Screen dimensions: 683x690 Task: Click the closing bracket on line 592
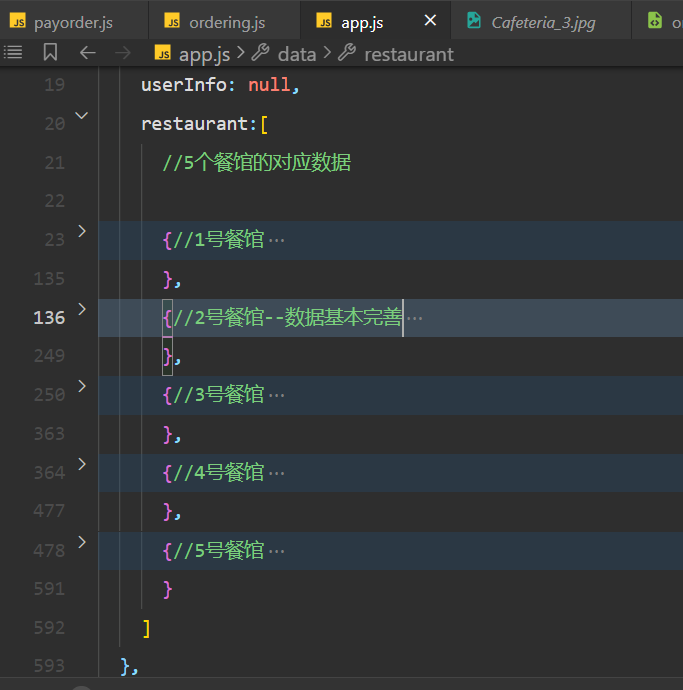point(147,628)
